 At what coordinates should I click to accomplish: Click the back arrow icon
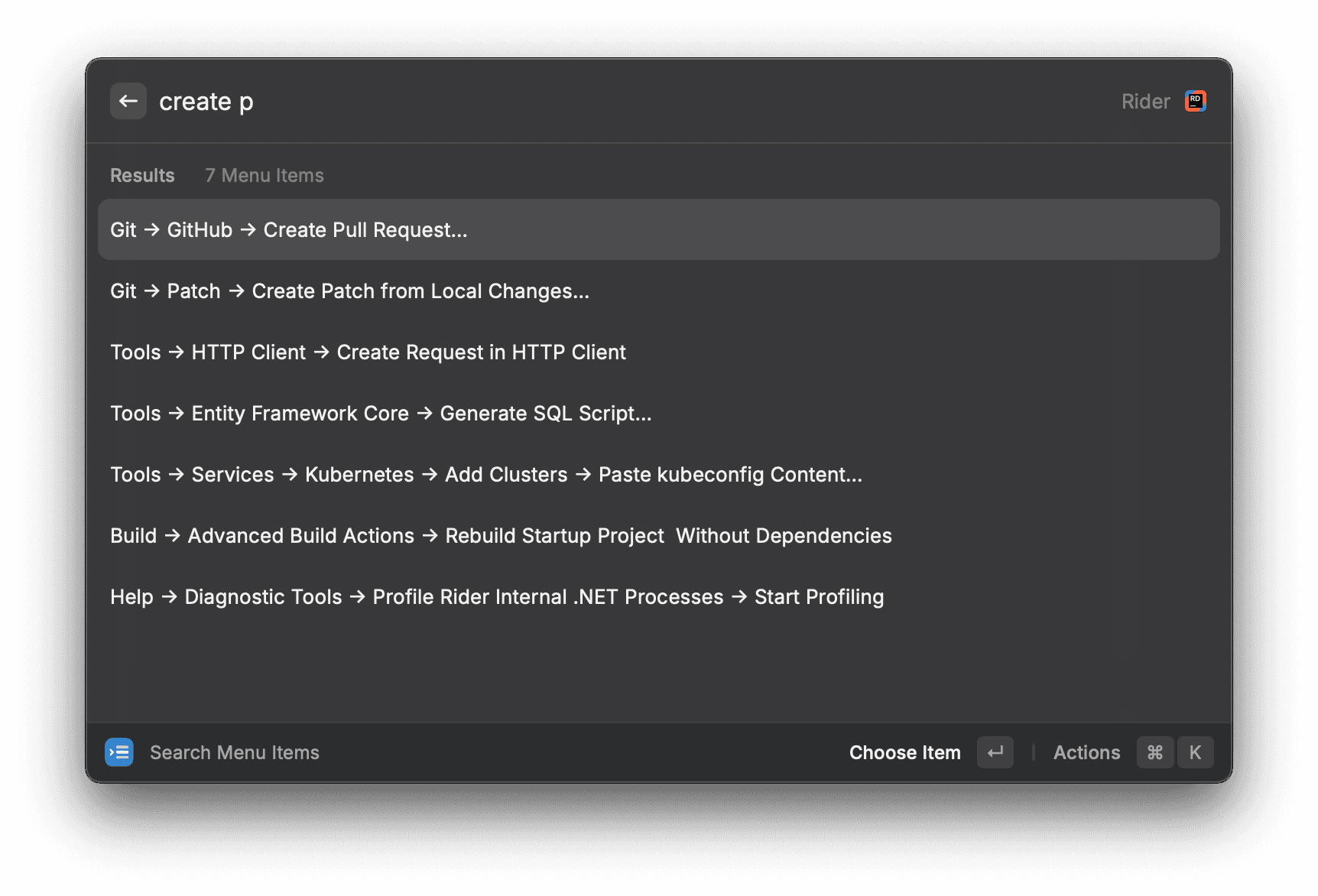click(x=128, y=100)
